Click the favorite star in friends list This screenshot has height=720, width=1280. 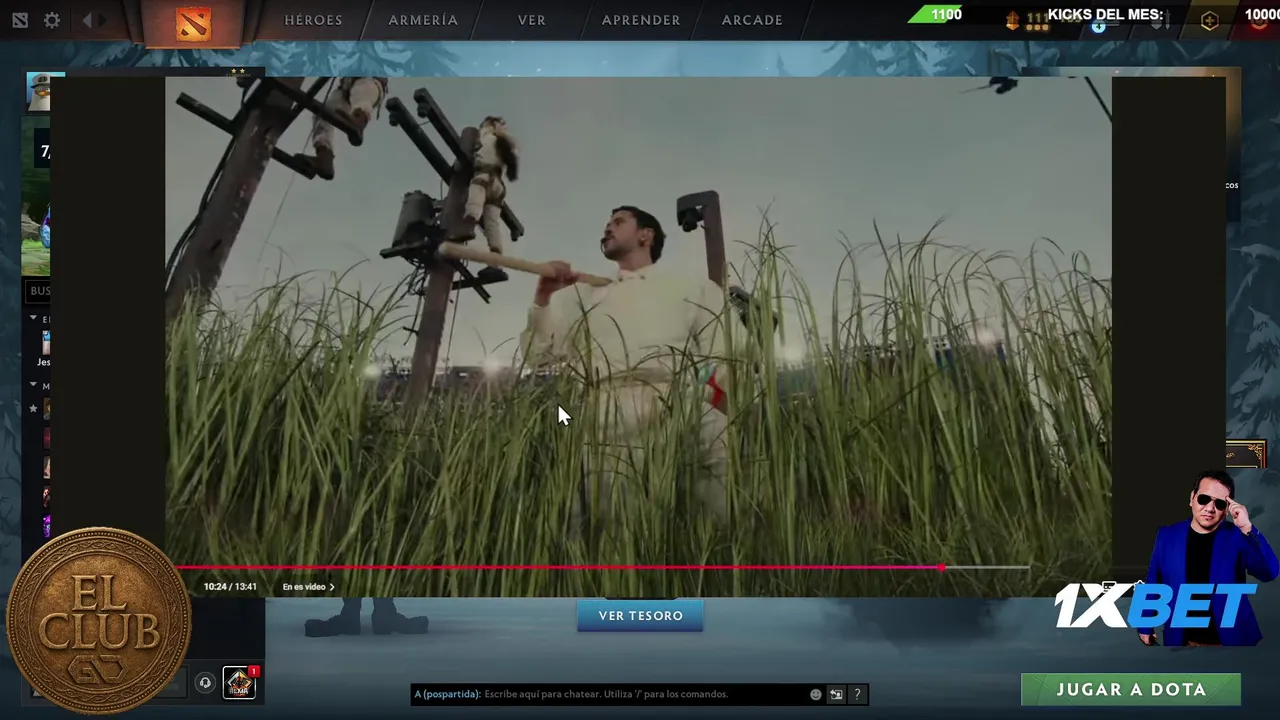click(33, 408)
